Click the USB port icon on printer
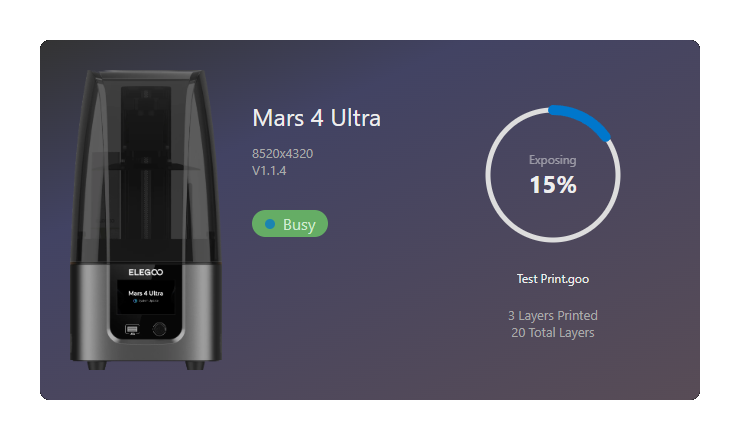The width and height of the screenshot is (740, 440). (132, 329)
